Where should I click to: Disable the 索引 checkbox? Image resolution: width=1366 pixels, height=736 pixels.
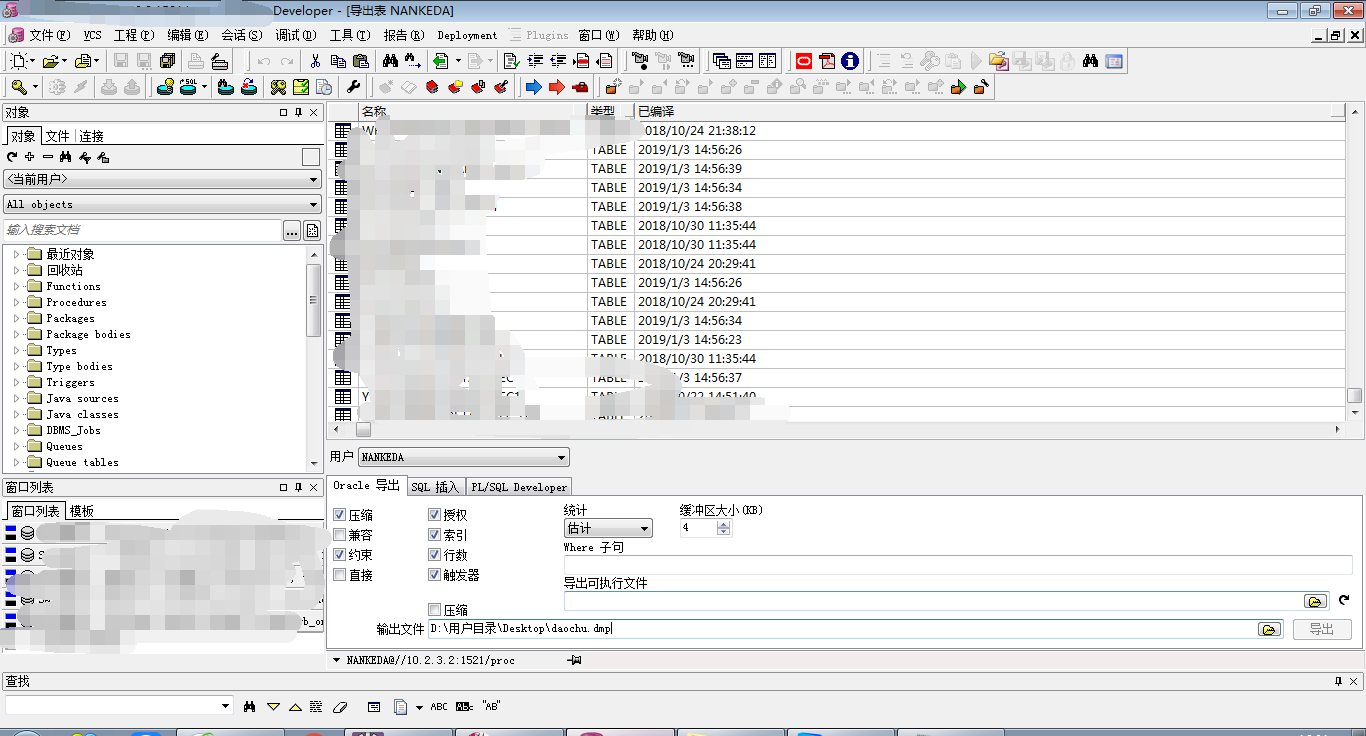435,534
